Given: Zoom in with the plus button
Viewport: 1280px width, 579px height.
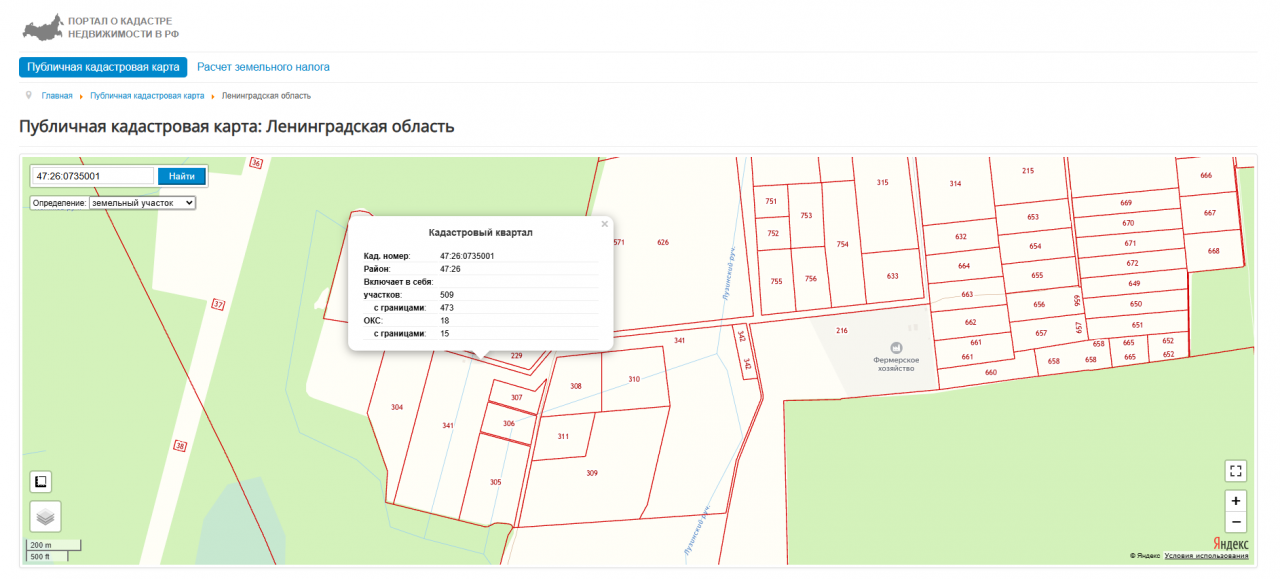Looking at the screenshot, I should [1236, 501].
